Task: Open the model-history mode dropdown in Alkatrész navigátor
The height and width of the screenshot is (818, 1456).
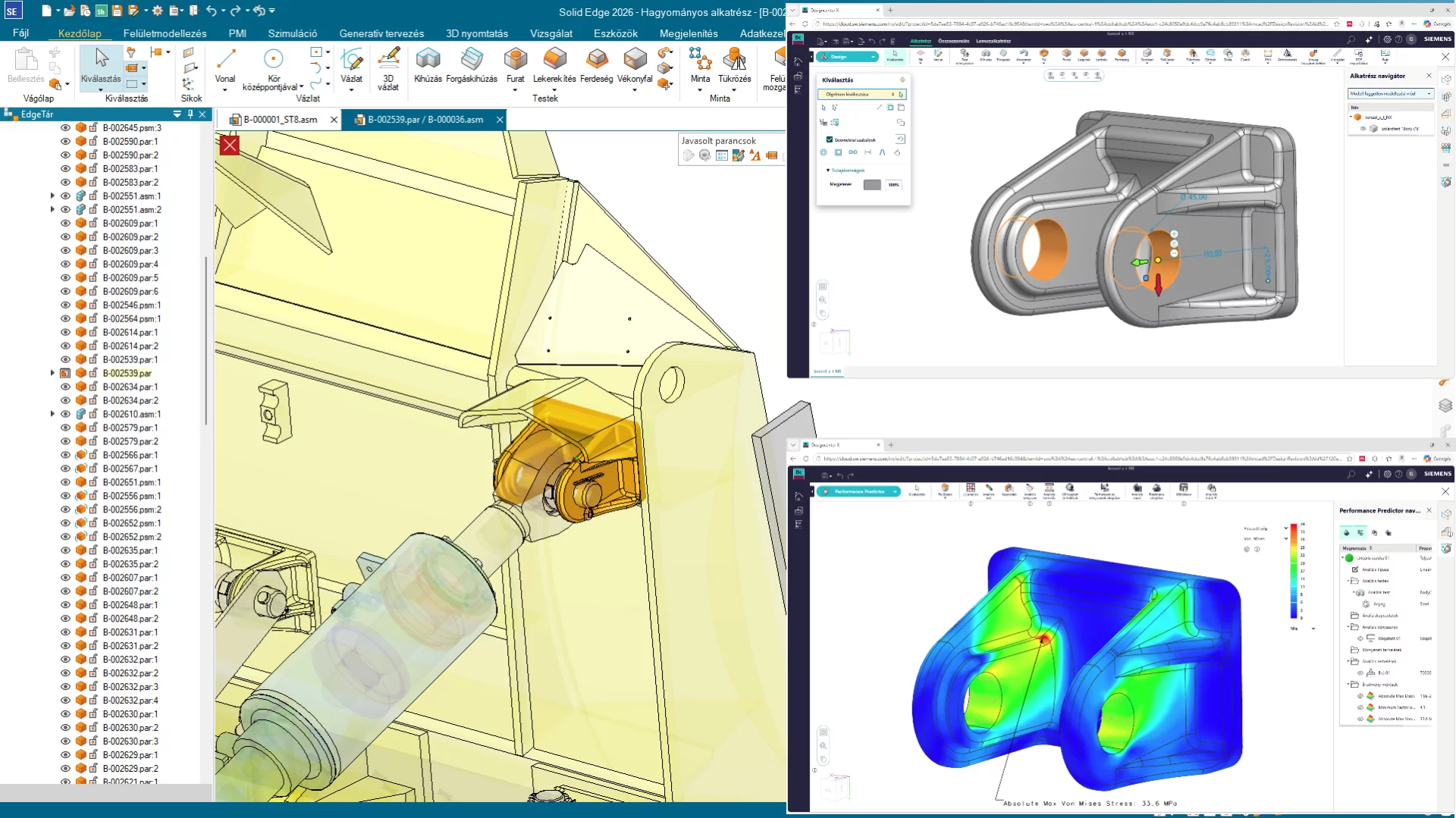Action: tap(1391, 93)
